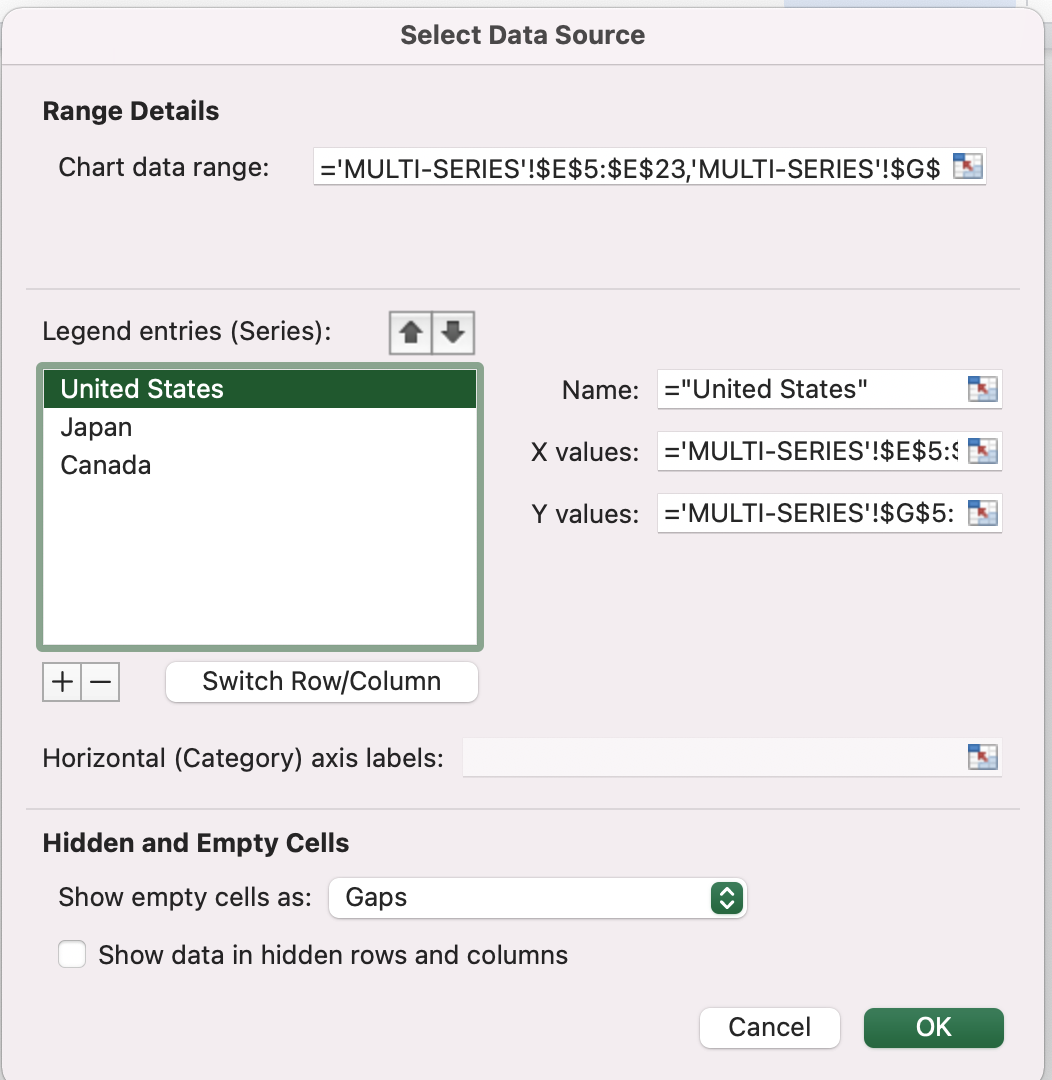Move the selected series down with the arrow icon

click(x=454, y=332)
